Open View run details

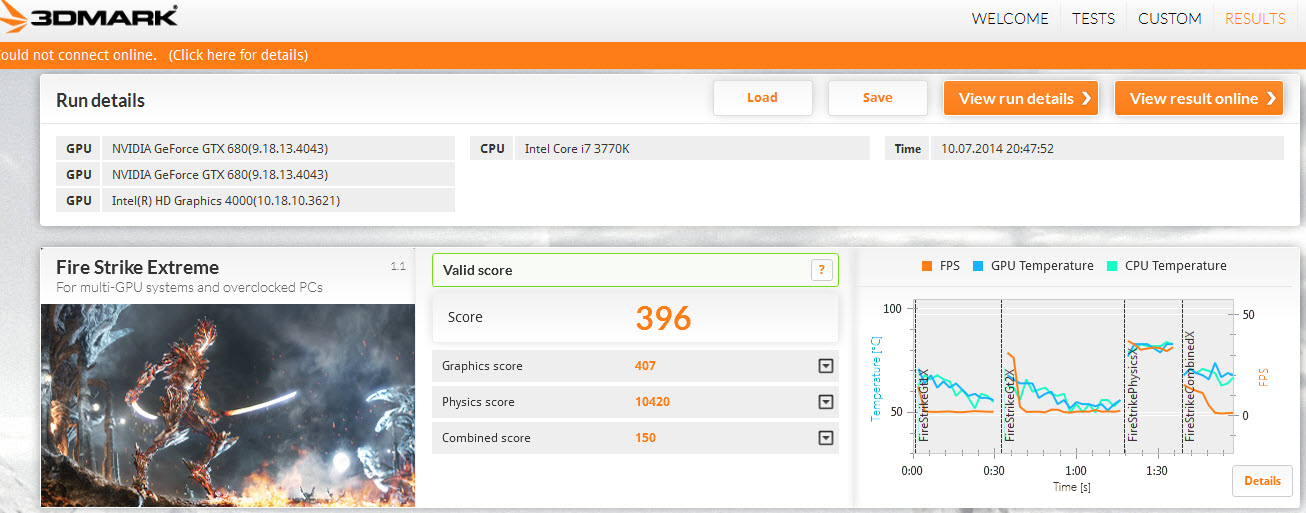(1021, 98)
